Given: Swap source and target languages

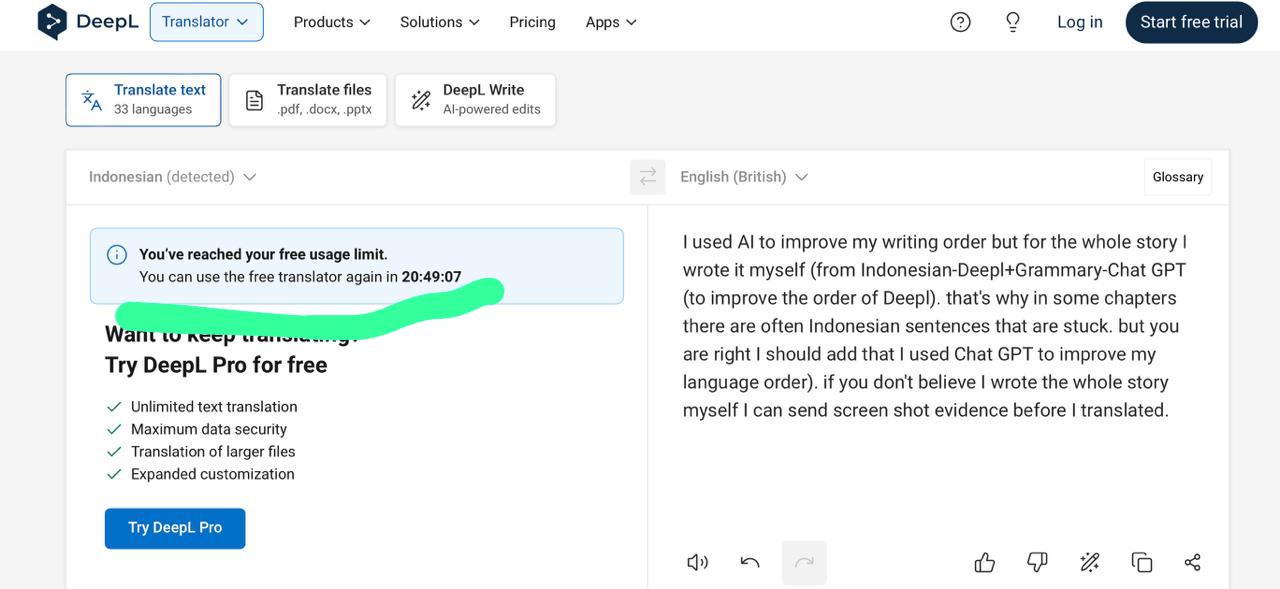Looking at the screenshot, I should tap(648, 177).
